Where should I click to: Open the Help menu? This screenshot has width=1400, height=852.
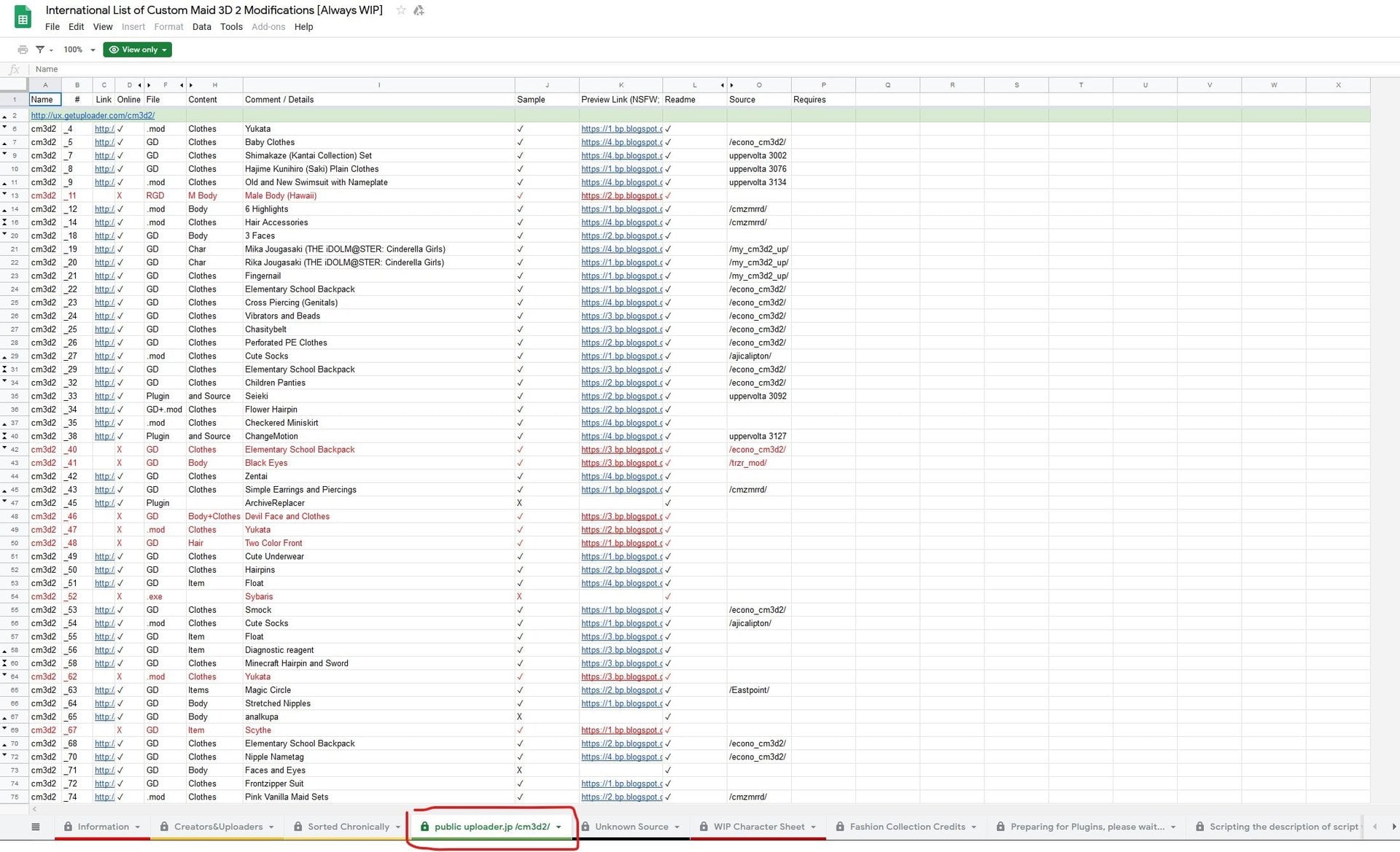pyautogui.click(x=304, y=27)
